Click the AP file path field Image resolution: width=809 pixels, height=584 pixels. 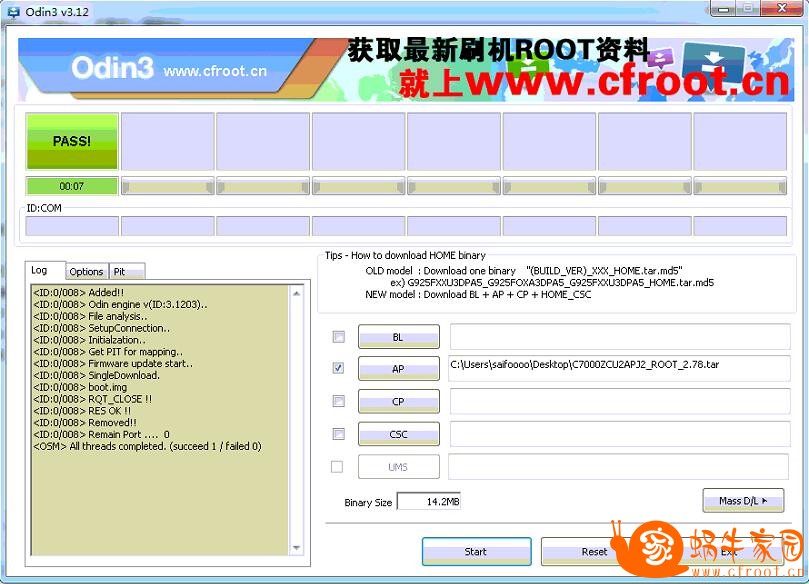click(620, 368)
